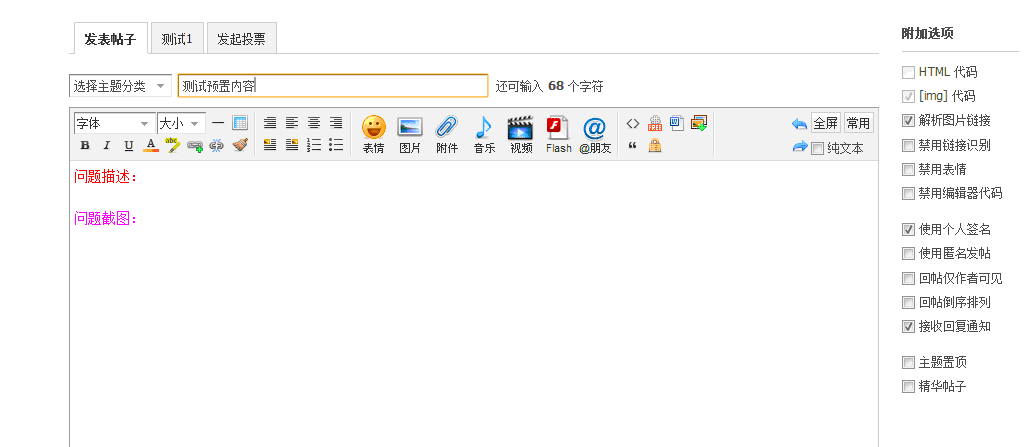The height and width of the screenshot is (447, 1027).
Task: Click the 音乐 music note icon
Action: (484, 134)
